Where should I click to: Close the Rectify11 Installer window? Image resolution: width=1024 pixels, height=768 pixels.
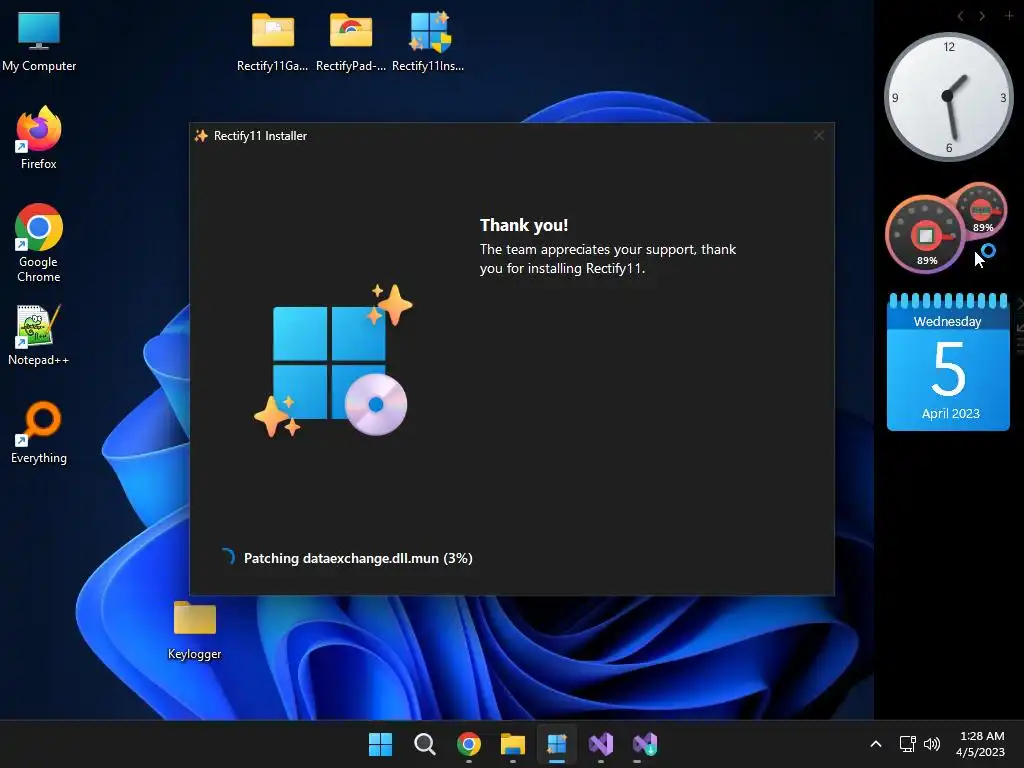click(x=818, y=135)
